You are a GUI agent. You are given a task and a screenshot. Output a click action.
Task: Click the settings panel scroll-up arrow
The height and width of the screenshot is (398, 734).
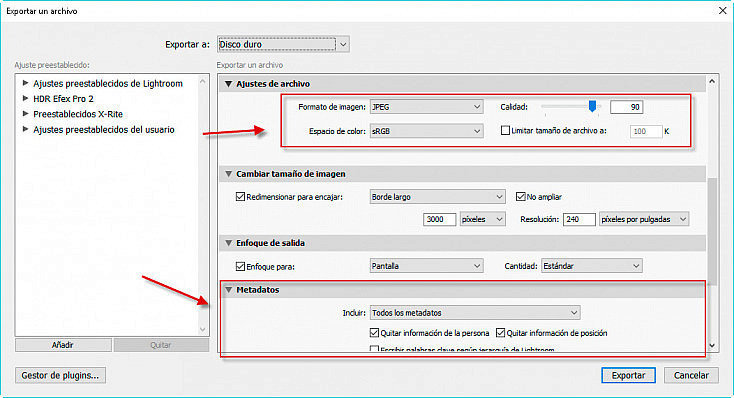[712, 81]
